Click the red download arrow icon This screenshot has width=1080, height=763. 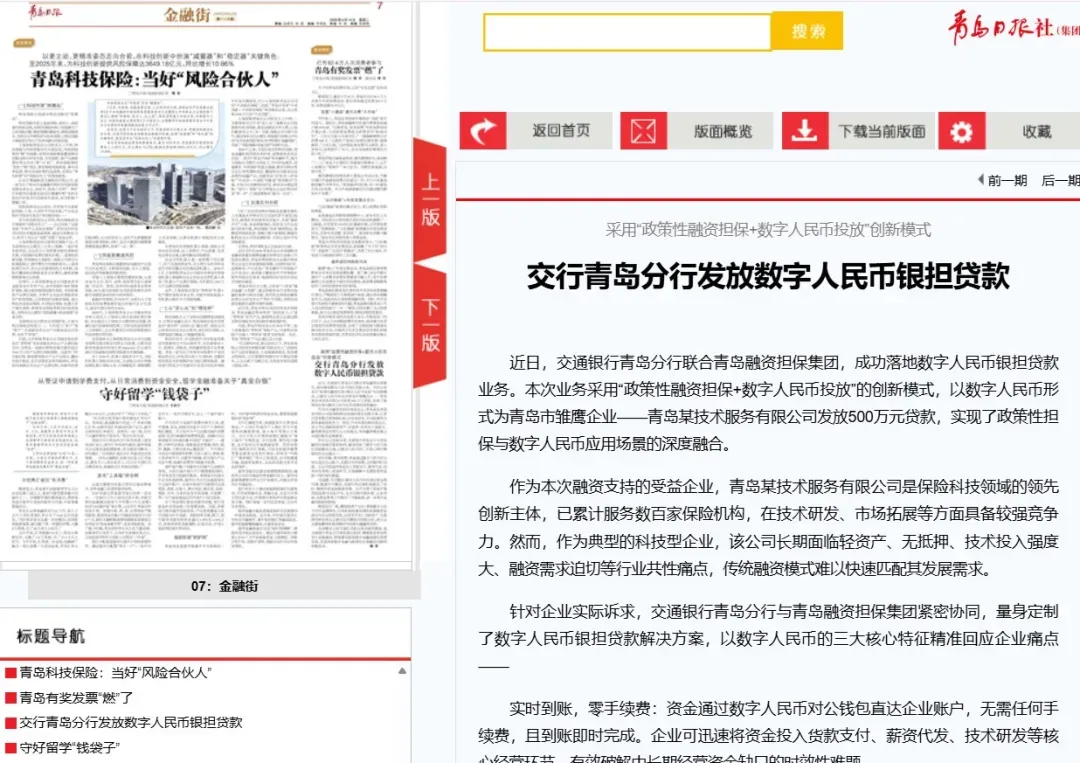click(804, 131)
